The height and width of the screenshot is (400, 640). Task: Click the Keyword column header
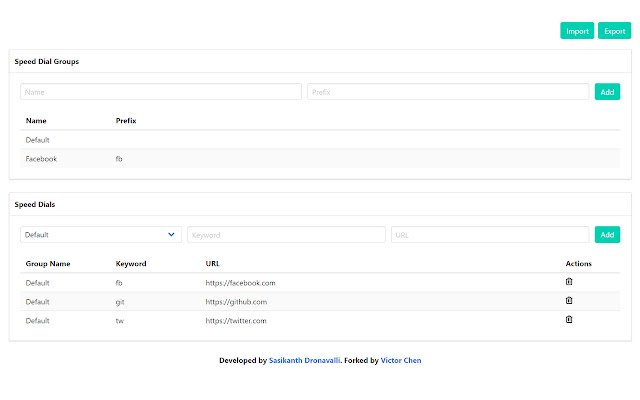click(131, 264)
